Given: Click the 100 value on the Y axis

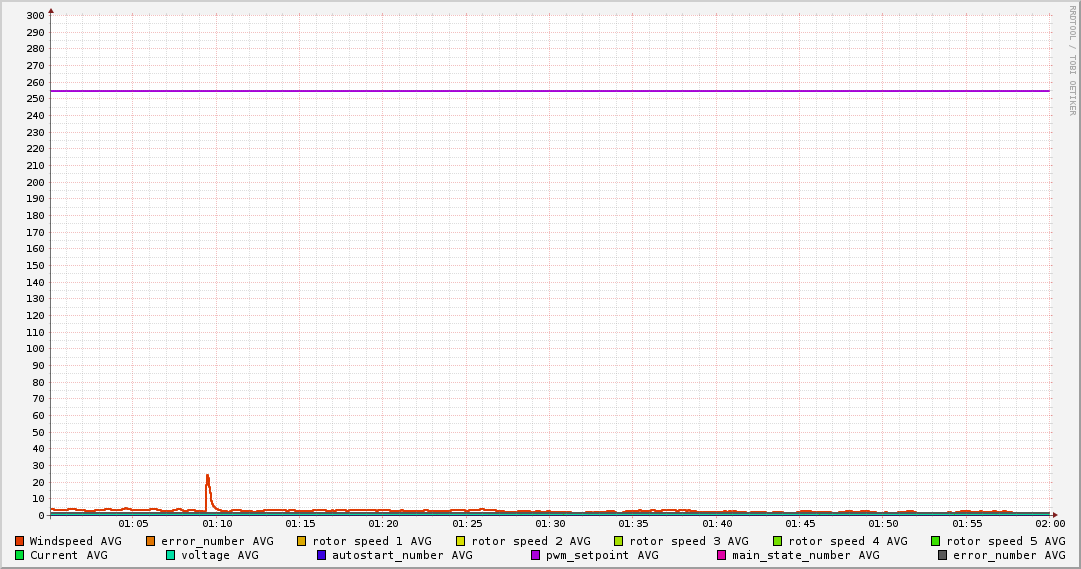Looking at the screenshot, I should coord(35,348).
